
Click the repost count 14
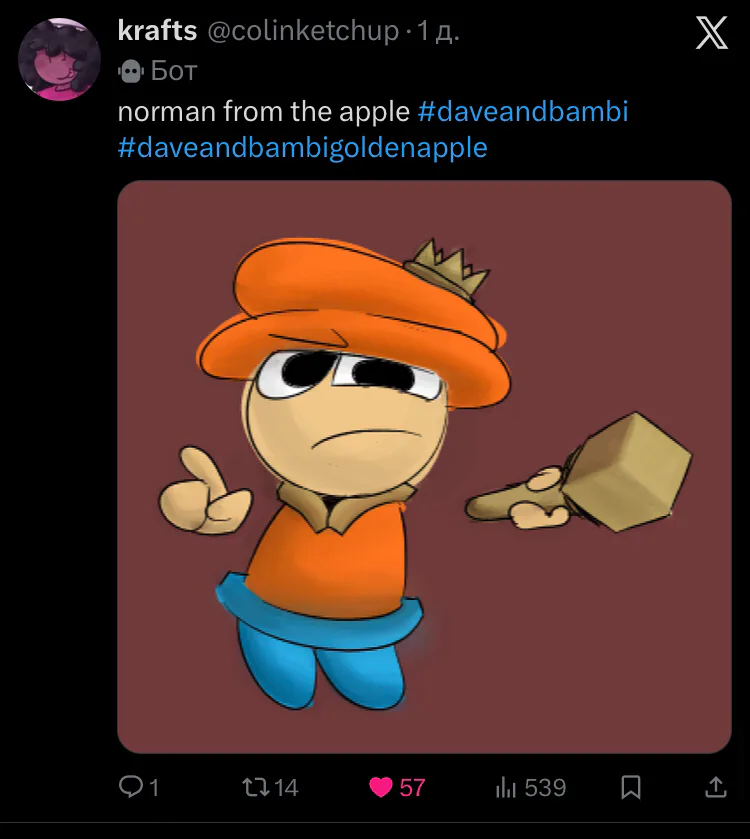tap(286, 788)
